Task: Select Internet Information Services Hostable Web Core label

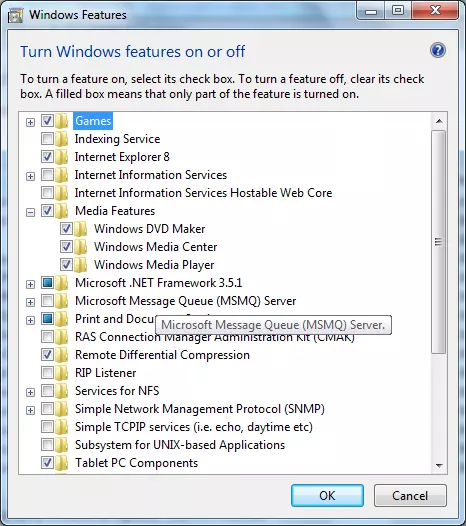Action: (203, 193)
